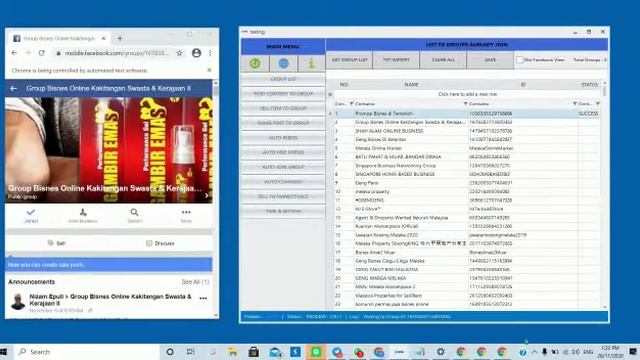Tap the Nizam Epuli announcement avatar
Viewport: 640px width, 360px height.
coord(18,302)
